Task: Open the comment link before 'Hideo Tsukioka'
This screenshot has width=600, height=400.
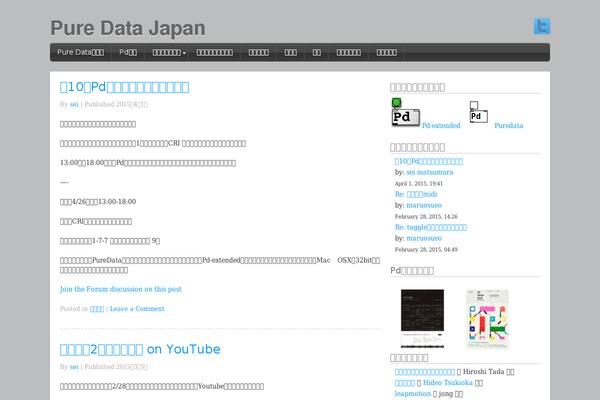Action: pyautogui.click(x=405, y=383)
